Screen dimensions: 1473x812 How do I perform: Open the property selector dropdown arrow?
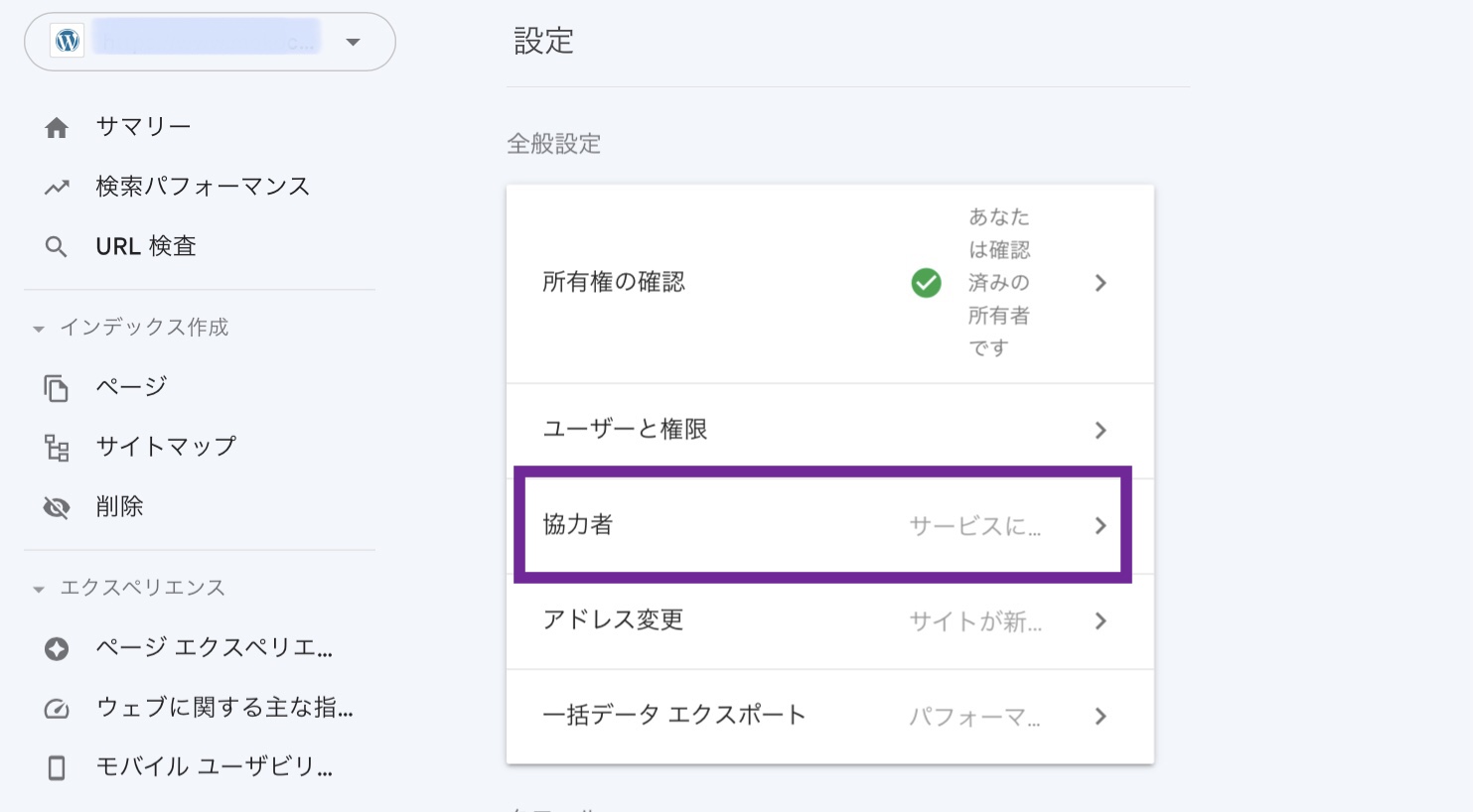[x=353, y=42]
